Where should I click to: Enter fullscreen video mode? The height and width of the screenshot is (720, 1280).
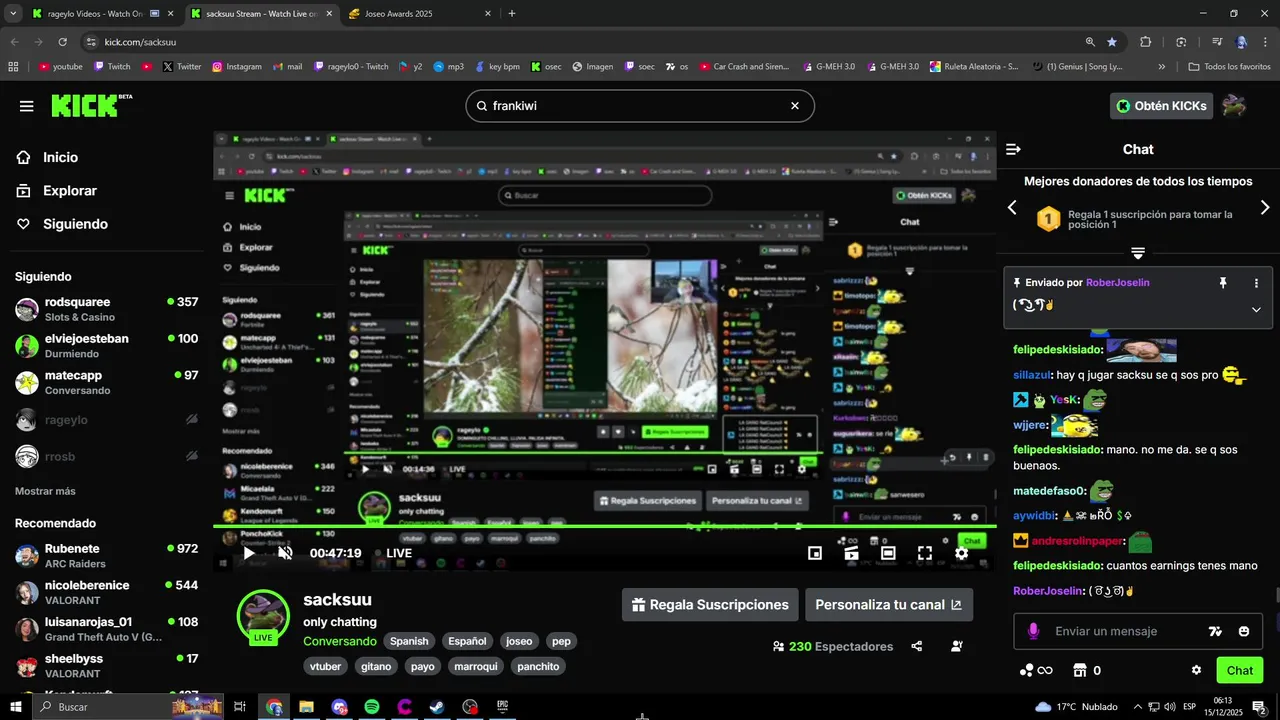click(925, 553)
